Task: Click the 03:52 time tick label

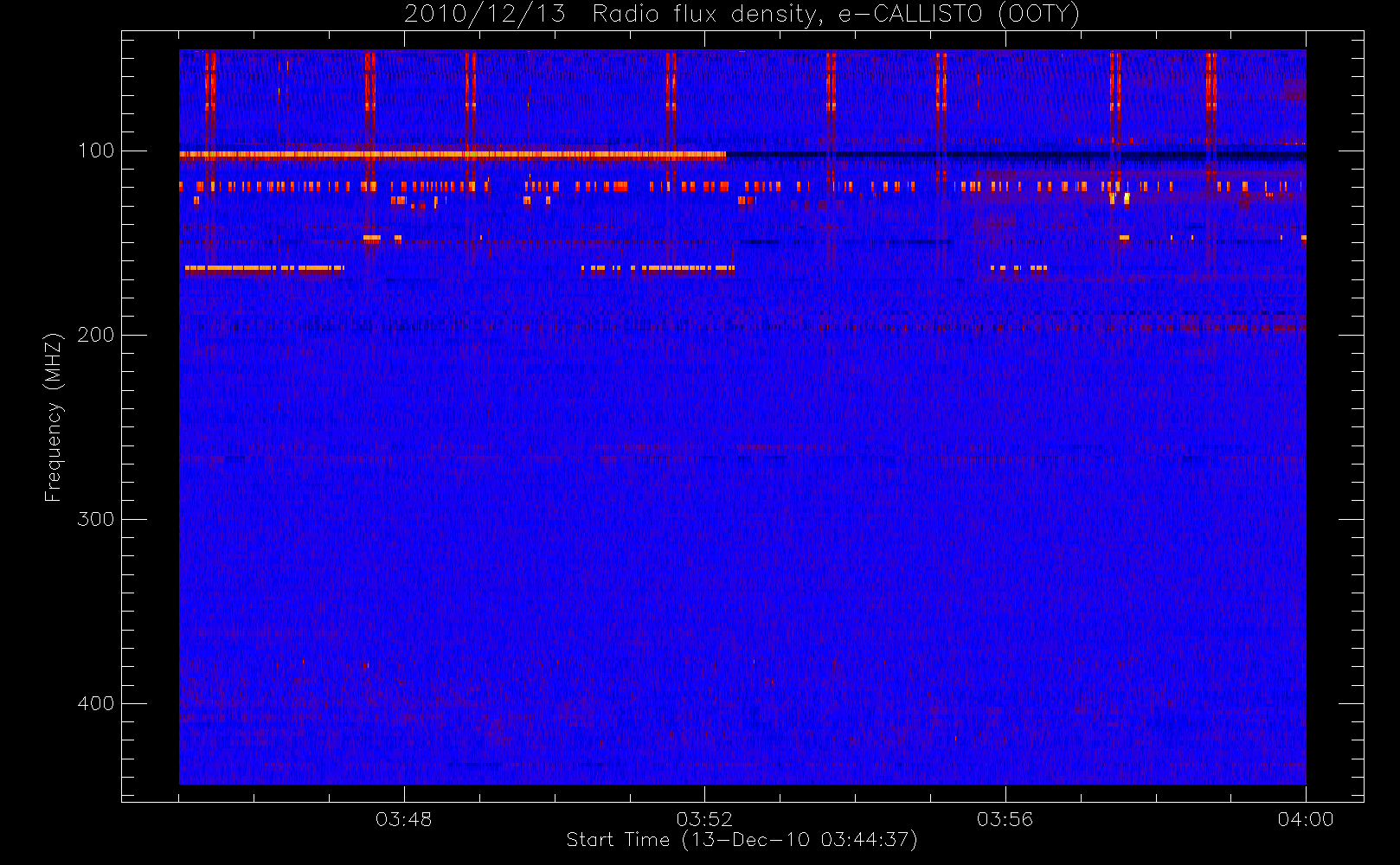Action: point(704,819)
